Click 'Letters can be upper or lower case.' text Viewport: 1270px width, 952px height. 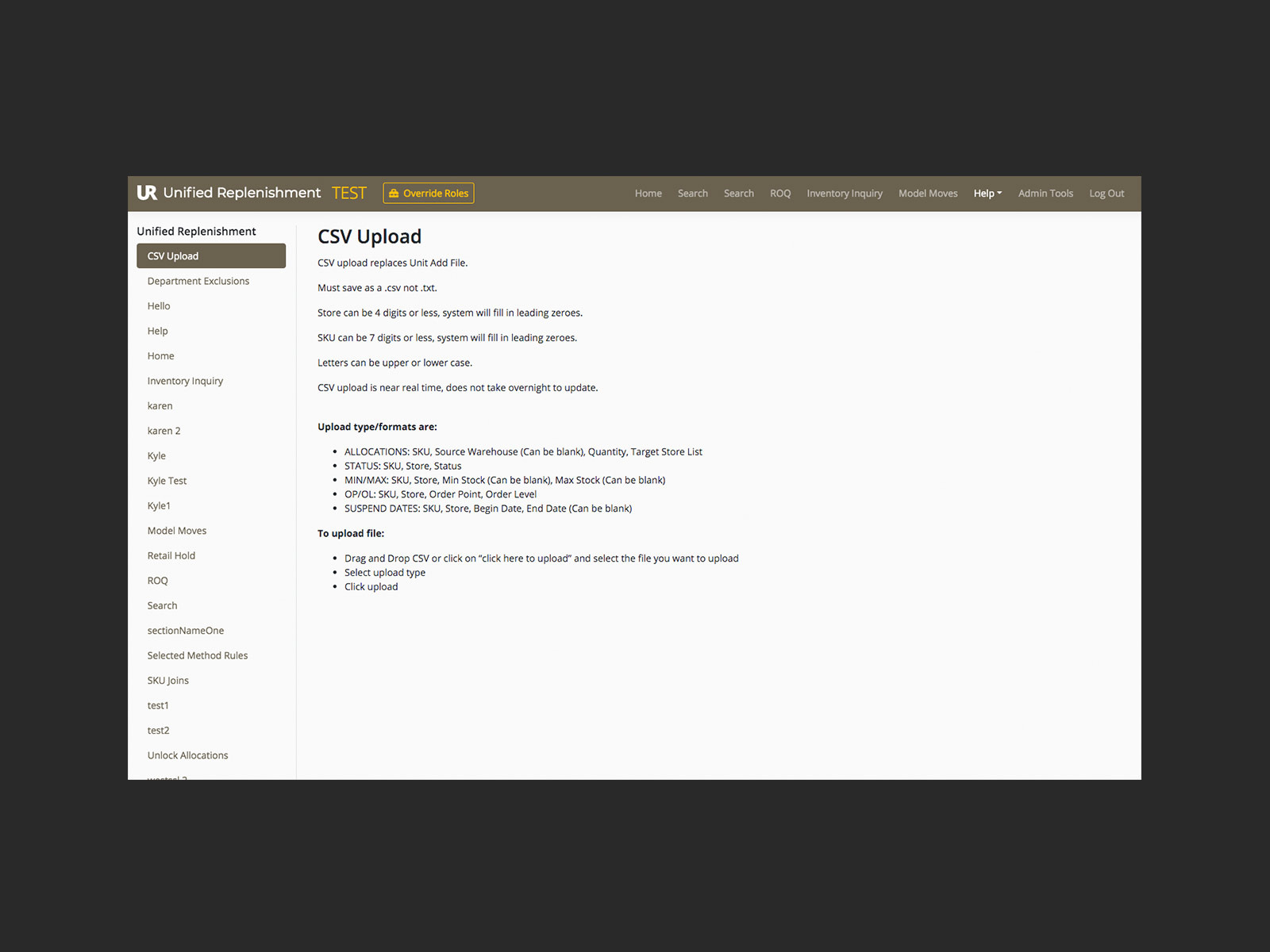[x=394, y=363]
